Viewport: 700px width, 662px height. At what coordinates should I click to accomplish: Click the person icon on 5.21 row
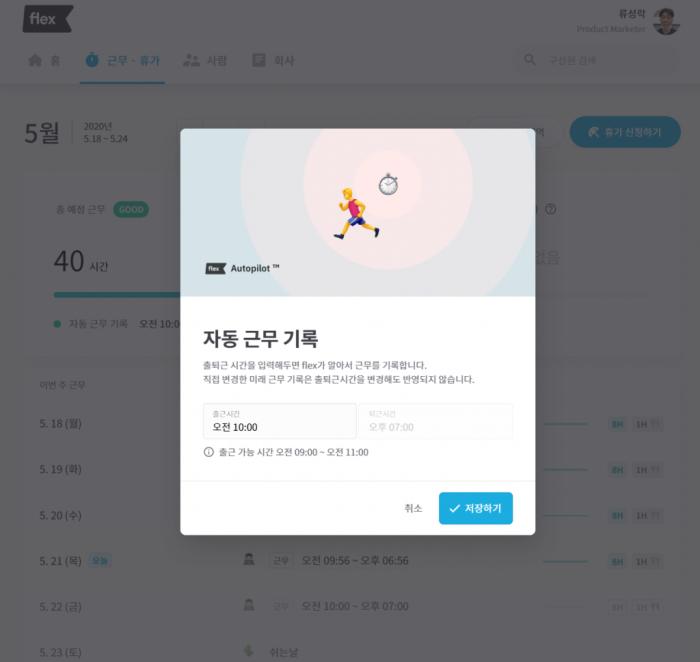tap(249, 559)
